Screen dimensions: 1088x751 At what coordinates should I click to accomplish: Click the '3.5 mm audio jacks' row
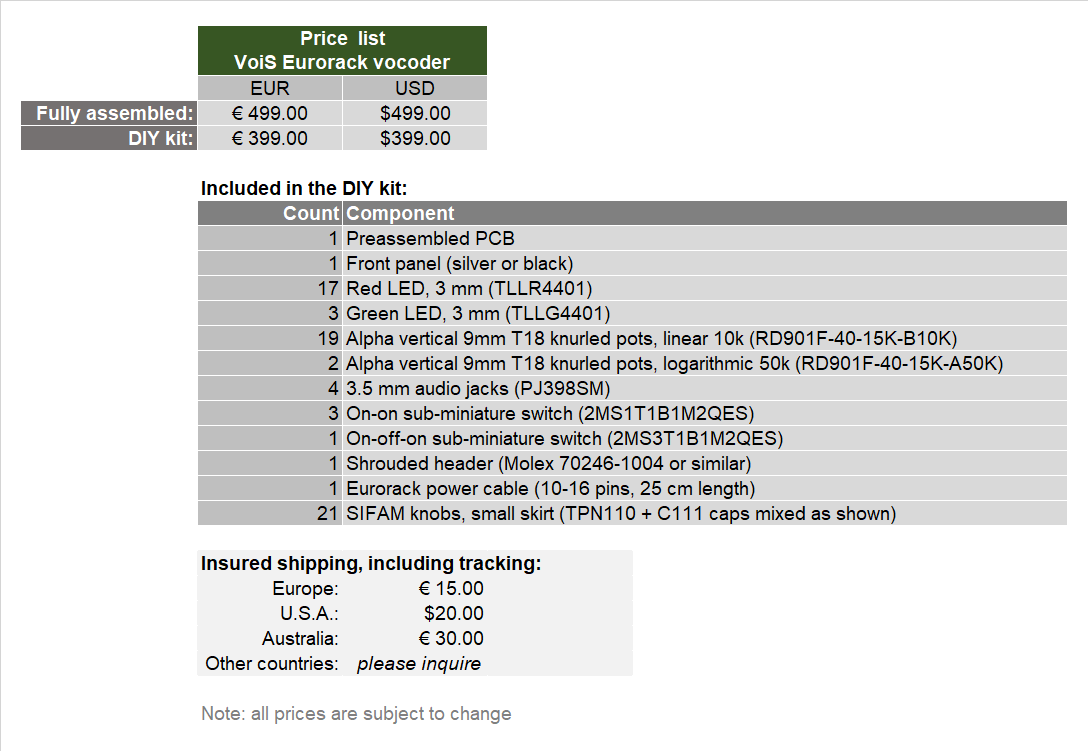pos(478,388)
